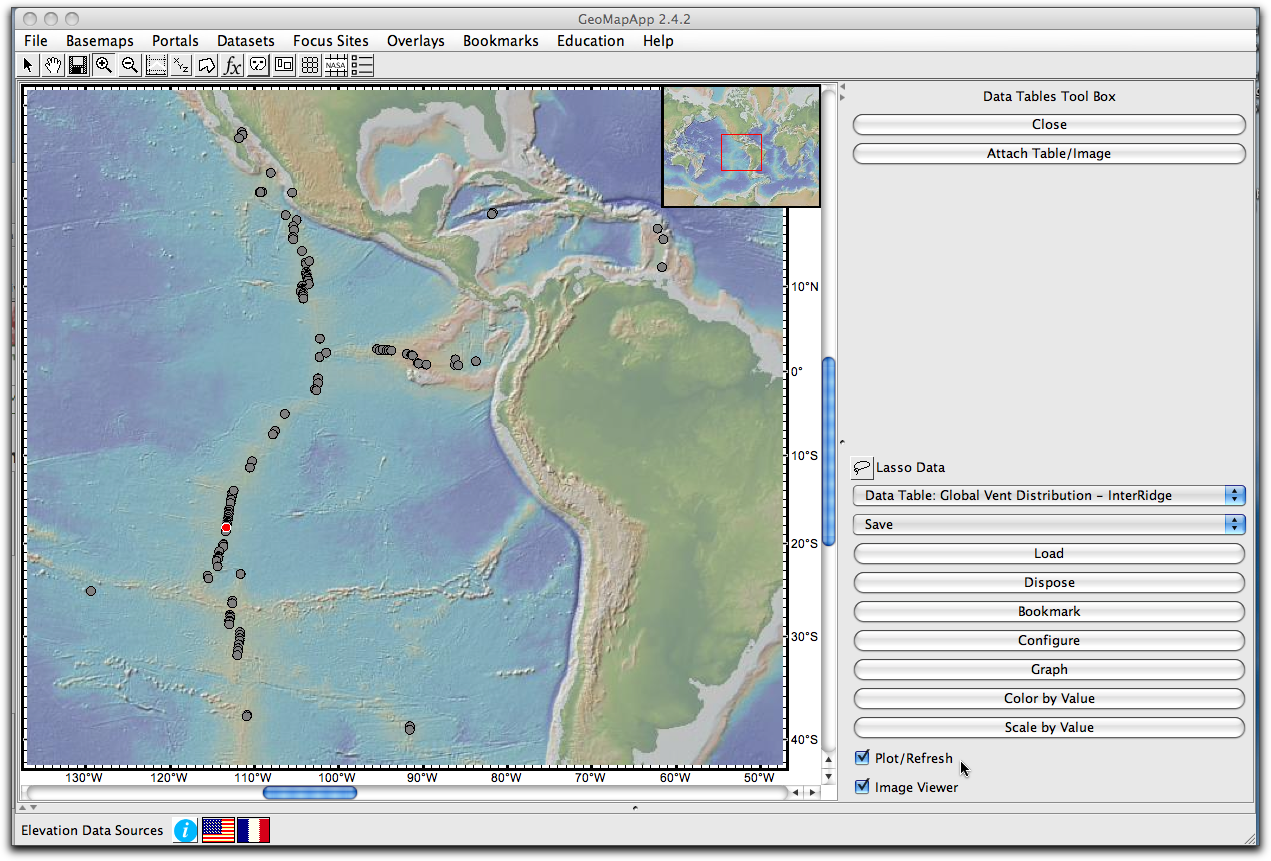Image resolution: width=1271 pixels, height=861 pixels.
Task: Select the Pan (hand) tool
Action: 52,64
